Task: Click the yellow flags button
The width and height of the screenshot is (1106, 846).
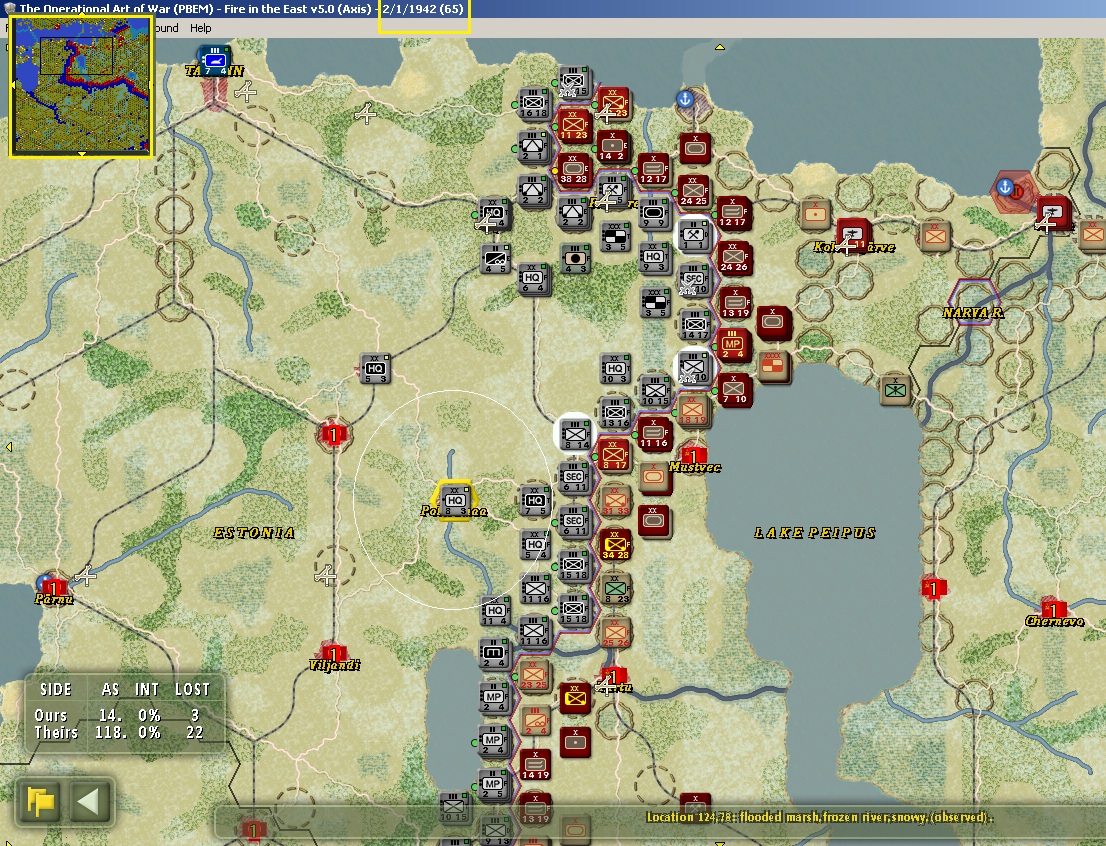Action: pos(40,802)
